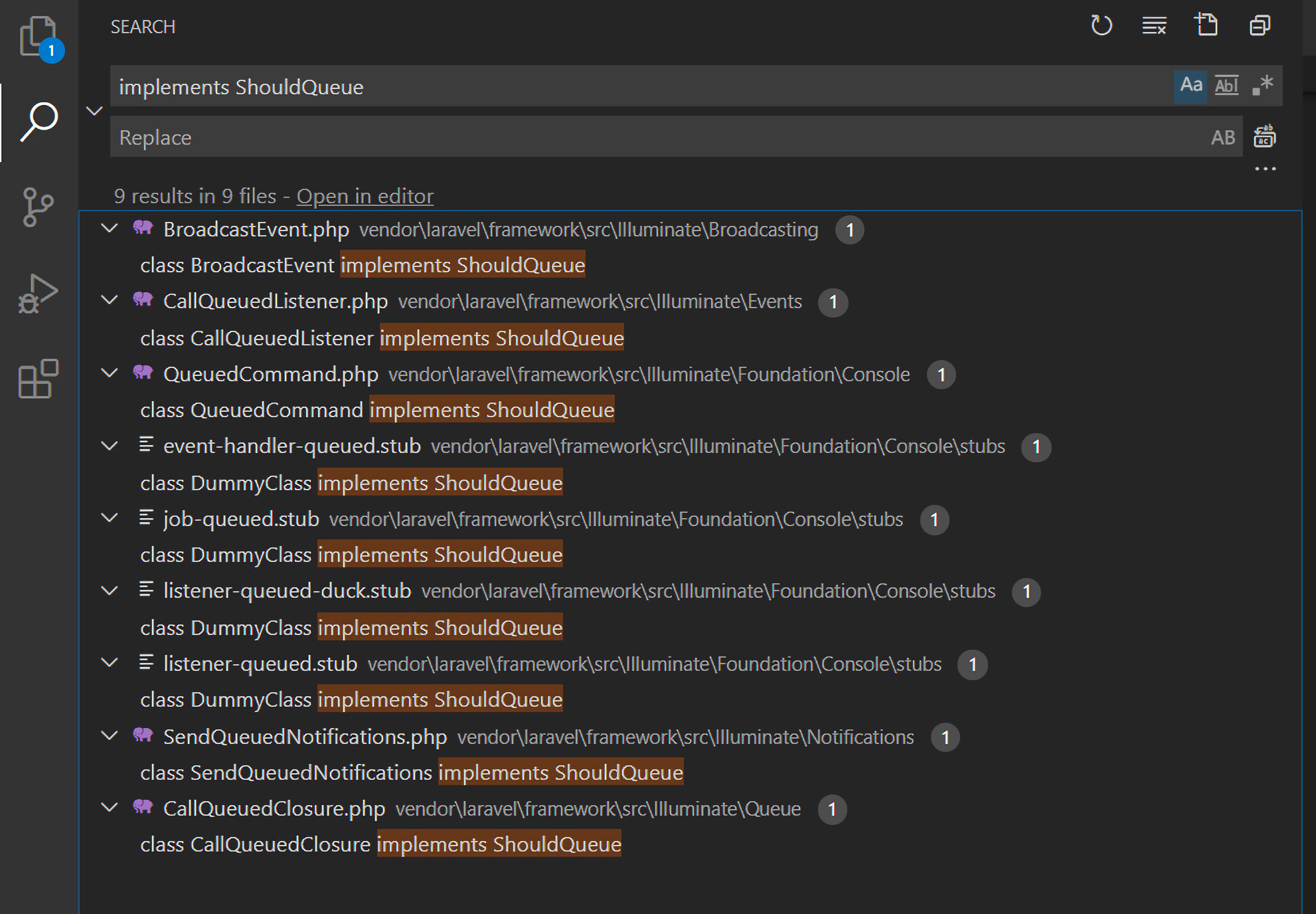Viewport: 1316px width, 914px height.
Task: Click text file icon beside job-queued.stub
Action: [146, 517]
